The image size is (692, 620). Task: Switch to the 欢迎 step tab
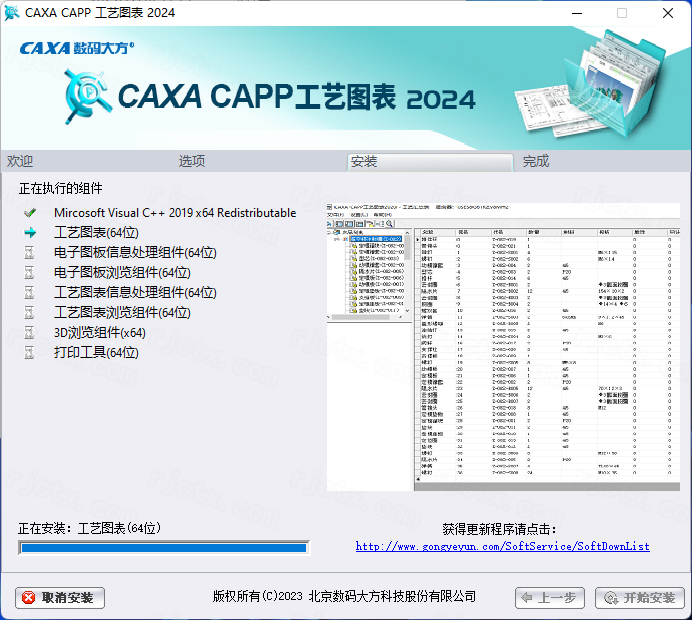tap(21, 161)
